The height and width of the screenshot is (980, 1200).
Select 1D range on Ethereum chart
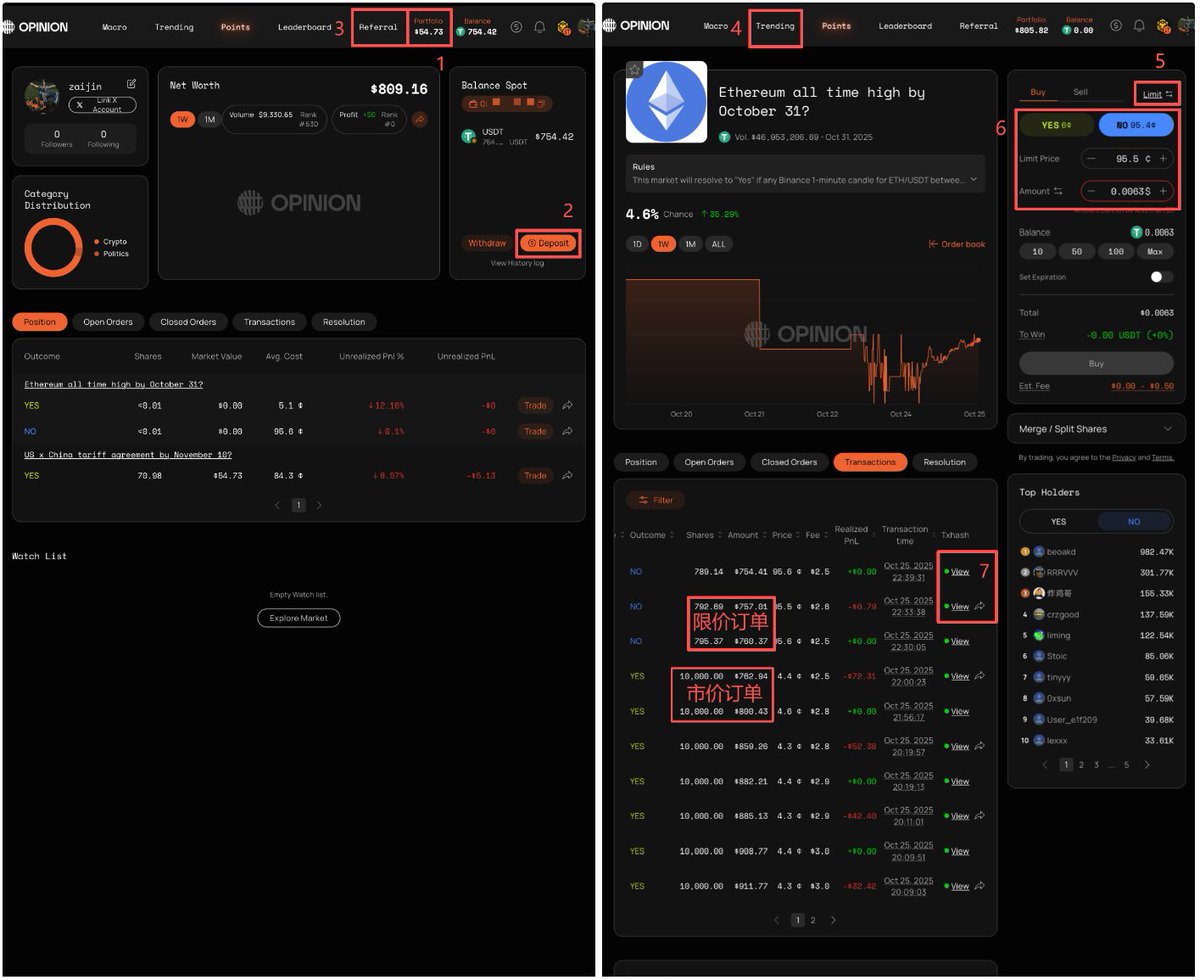coord(636,244)
